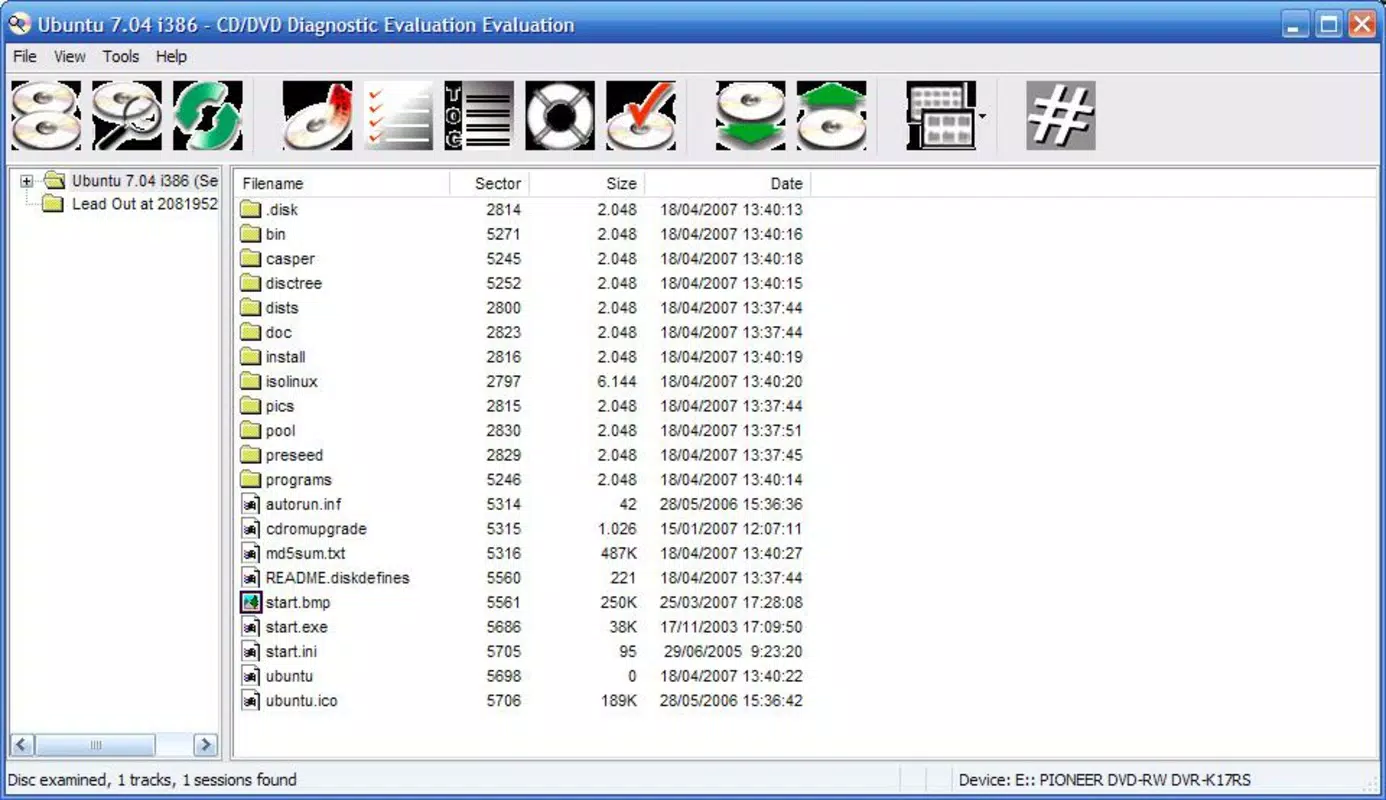This screenshot has height=800, width=1386.
Task: Click the disc with red flame icon
Action: [x=318, y=116]
